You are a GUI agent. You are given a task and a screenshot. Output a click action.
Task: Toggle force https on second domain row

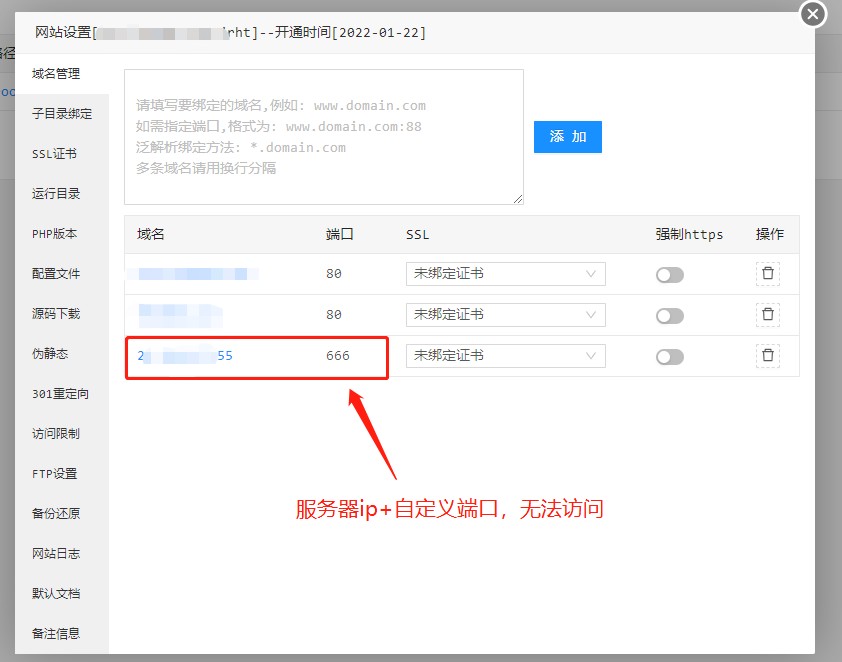pyautogui.click(x=669, y=316)
